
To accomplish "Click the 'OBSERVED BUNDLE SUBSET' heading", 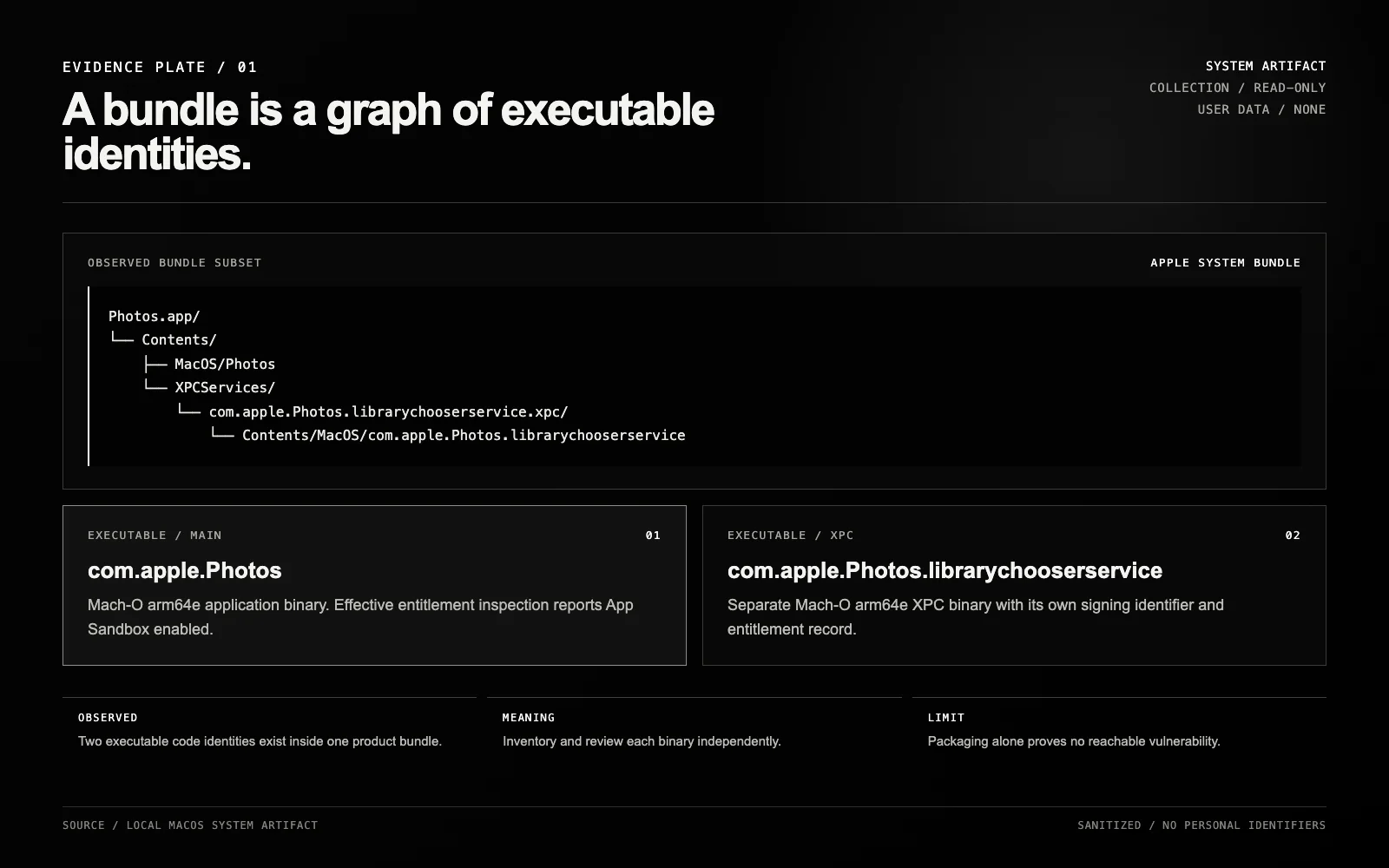I will (174, 262).
